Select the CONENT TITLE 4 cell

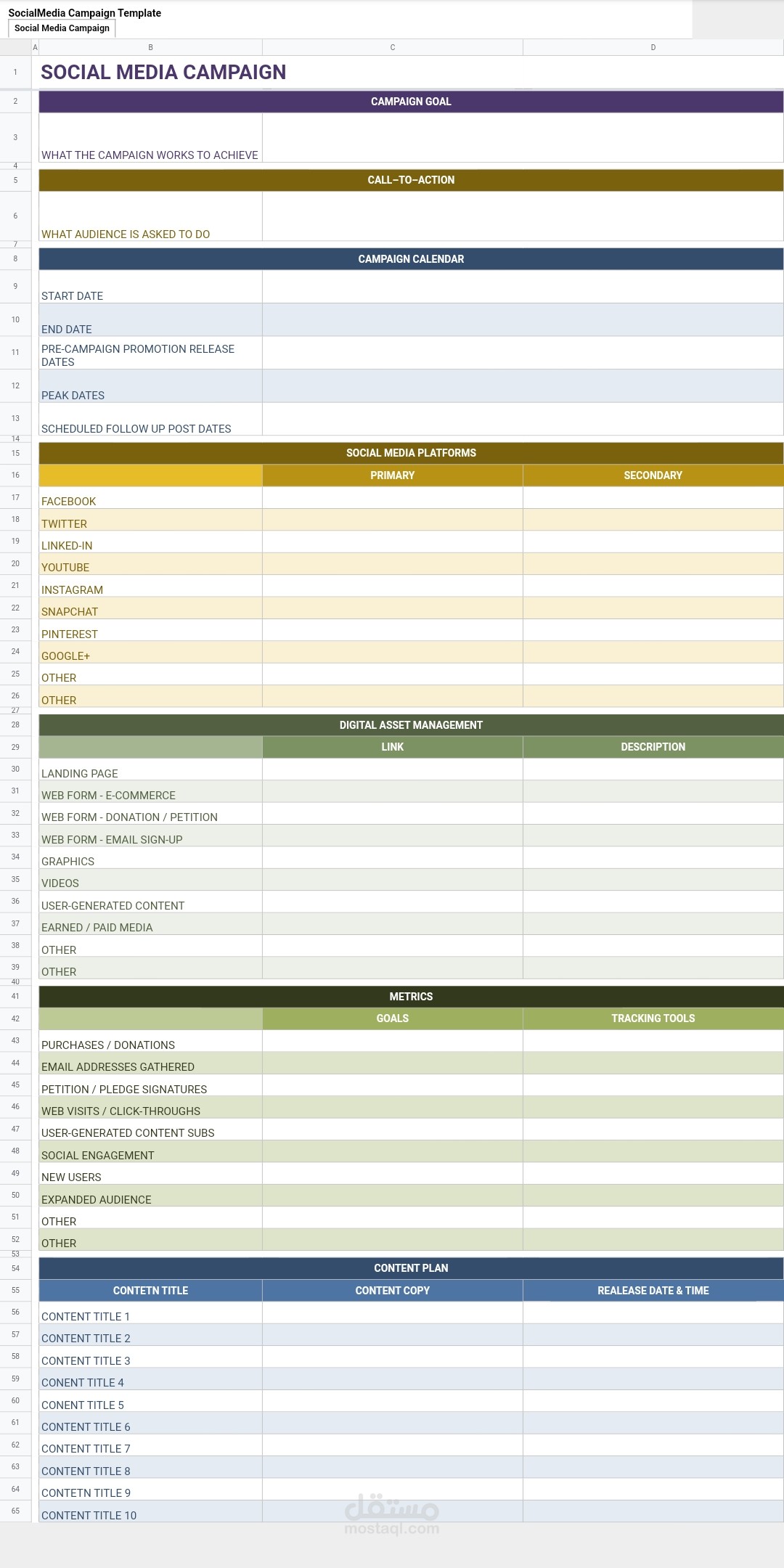[150, 1379]
